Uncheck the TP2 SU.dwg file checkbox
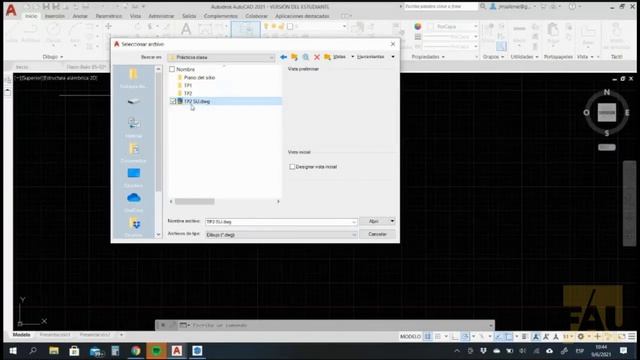The image size is (640, 360). pos(173,101)
